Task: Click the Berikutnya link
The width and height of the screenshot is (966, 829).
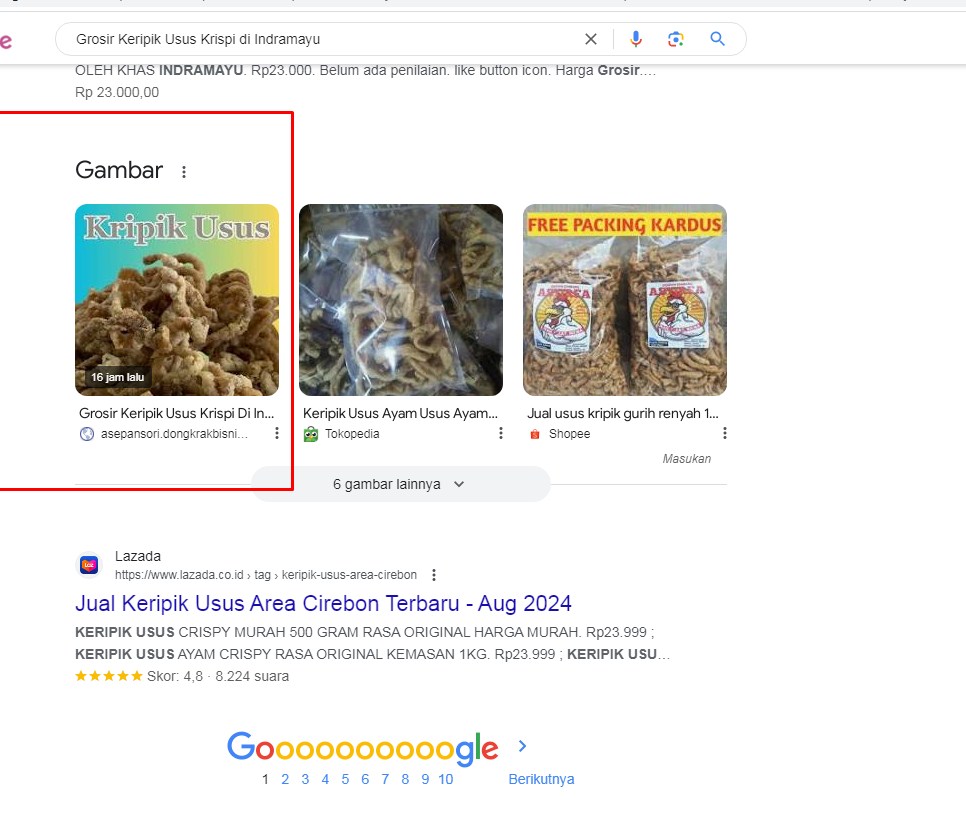Action: coord(541,779)
